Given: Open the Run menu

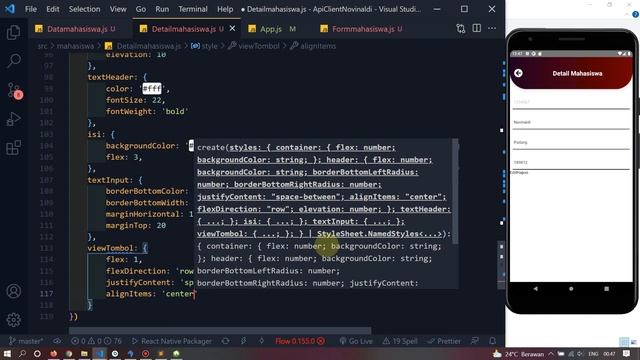Looking at the screenshot, I should click(x=162, y=9).
